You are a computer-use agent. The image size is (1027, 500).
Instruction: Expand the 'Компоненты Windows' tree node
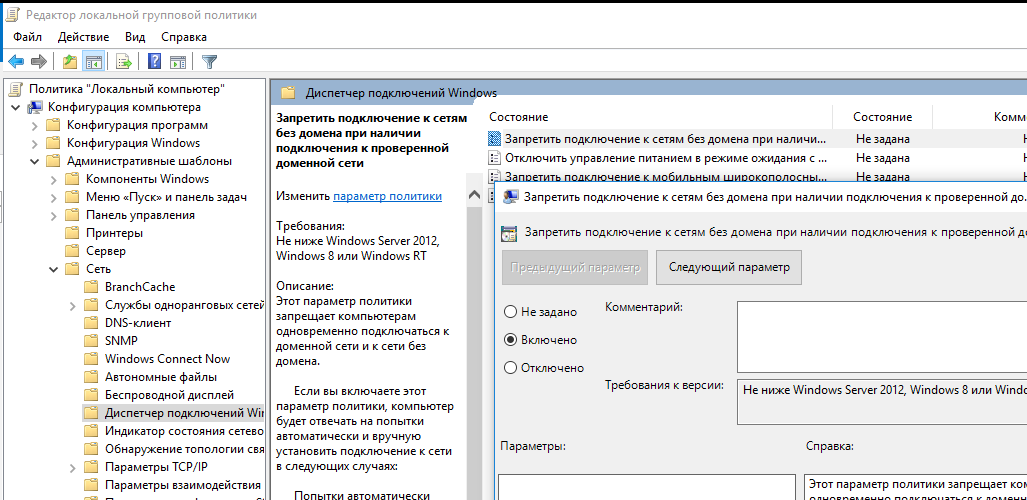point(51,179)
